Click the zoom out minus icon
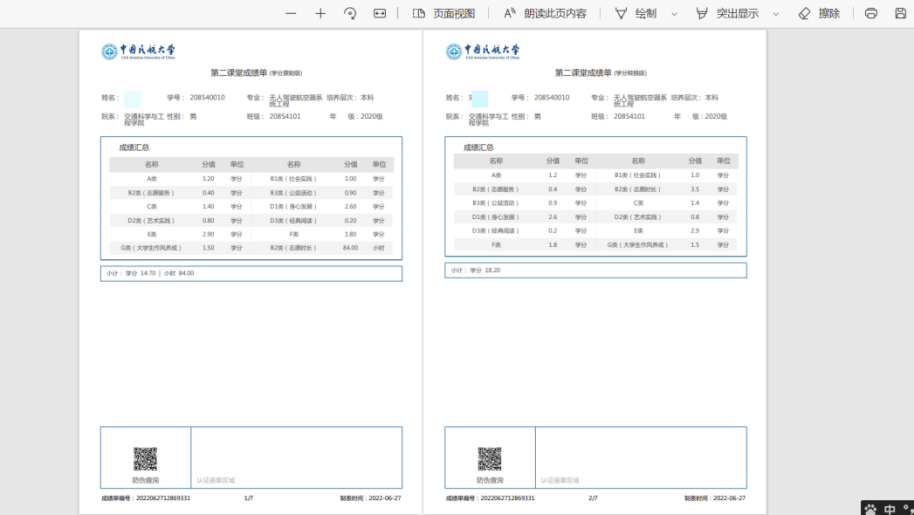 [x=291, y=13]
